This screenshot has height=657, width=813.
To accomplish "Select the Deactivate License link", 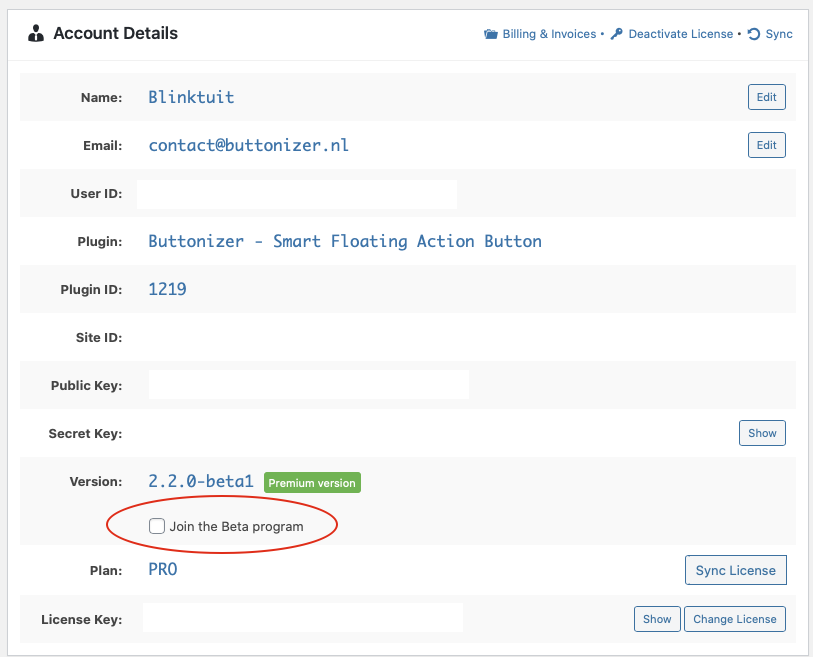I will (x=680, y=34).
